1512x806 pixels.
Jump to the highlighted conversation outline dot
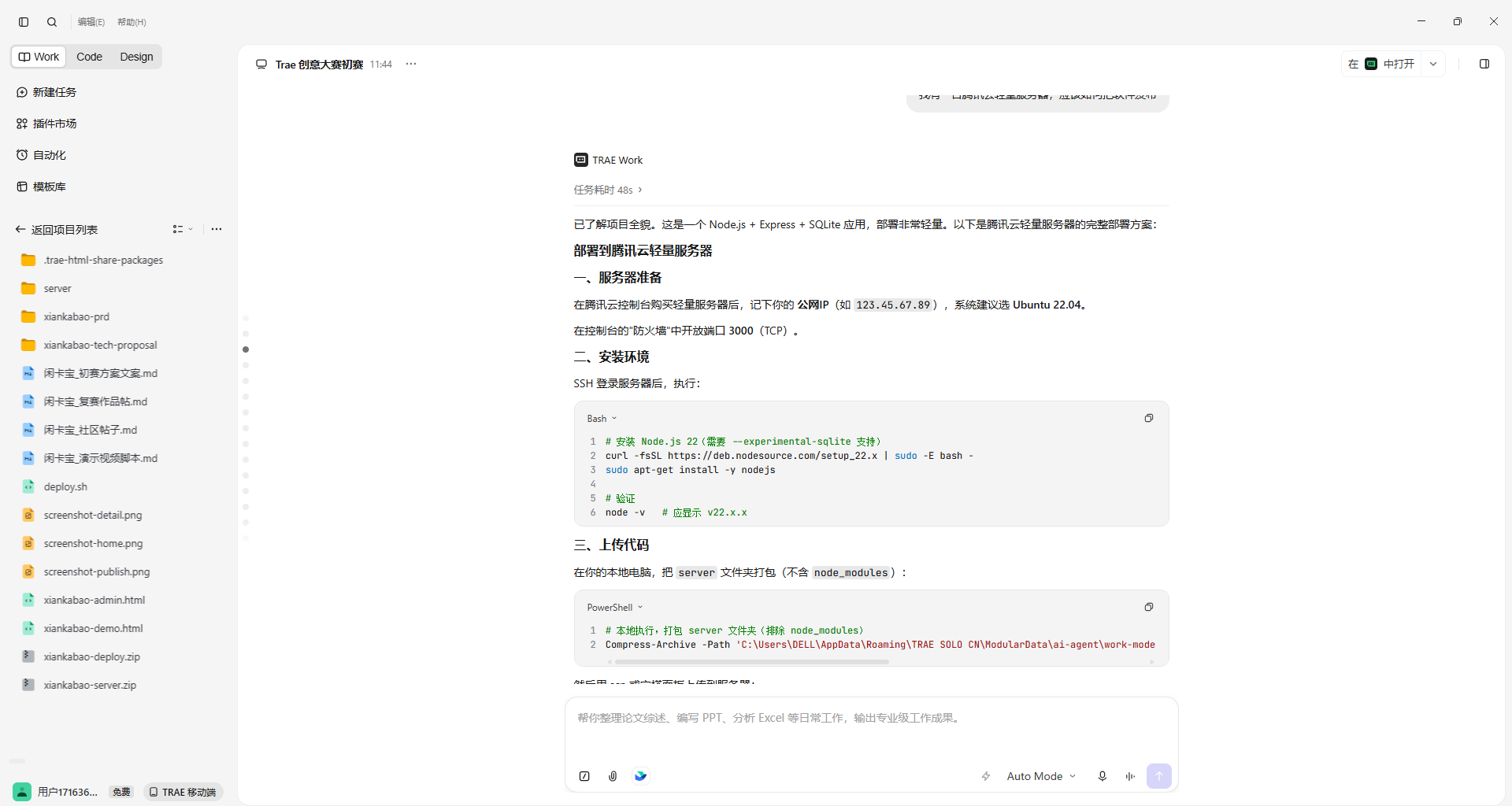246,349
